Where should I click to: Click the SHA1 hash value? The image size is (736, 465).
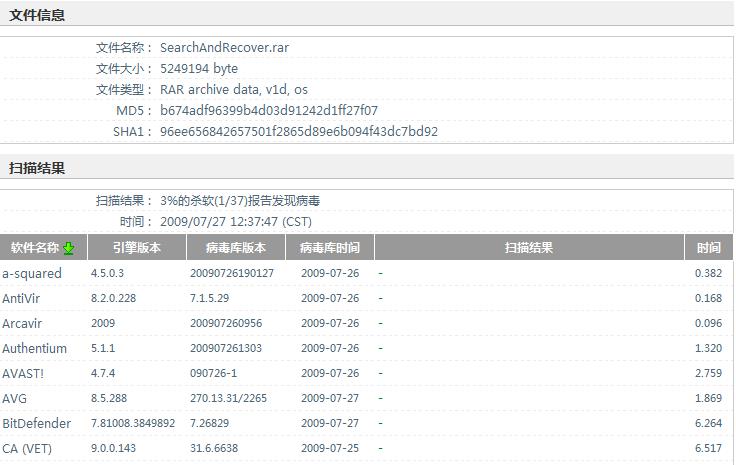coord(298,131)
